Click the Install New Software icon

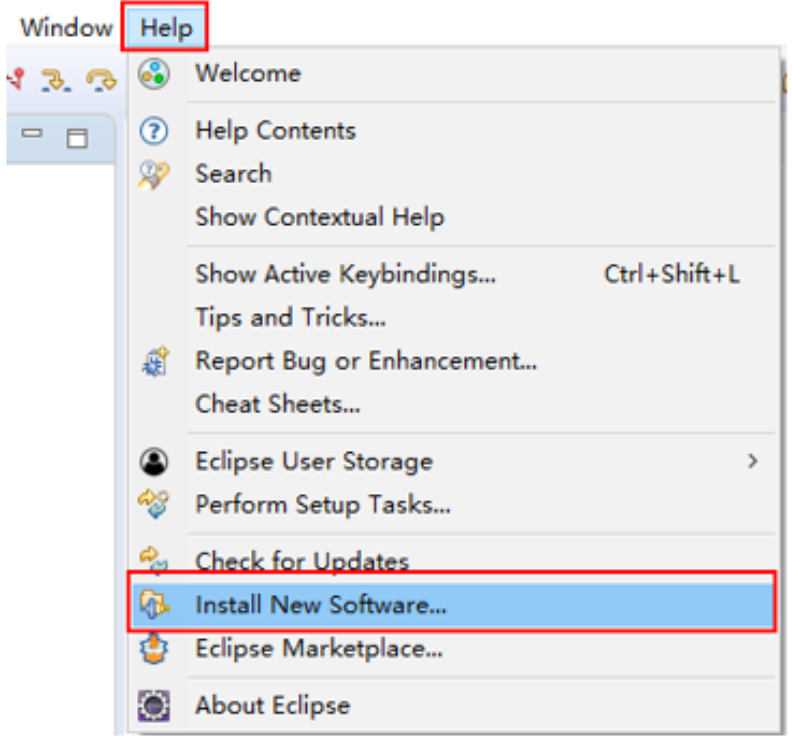(153, 604)
